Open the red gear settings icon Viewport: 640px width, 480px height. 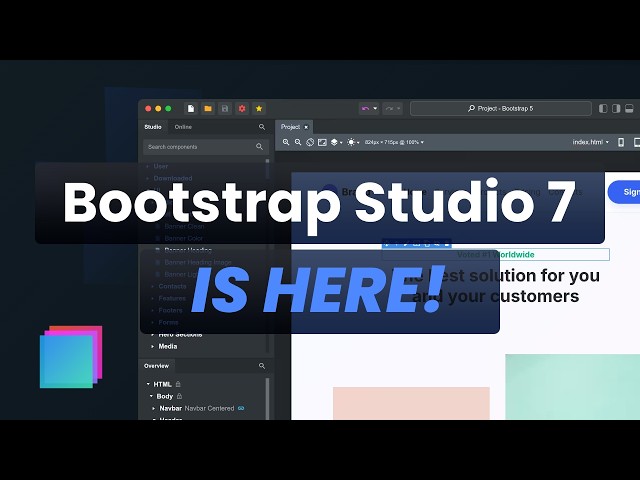(x=242, y=109)
